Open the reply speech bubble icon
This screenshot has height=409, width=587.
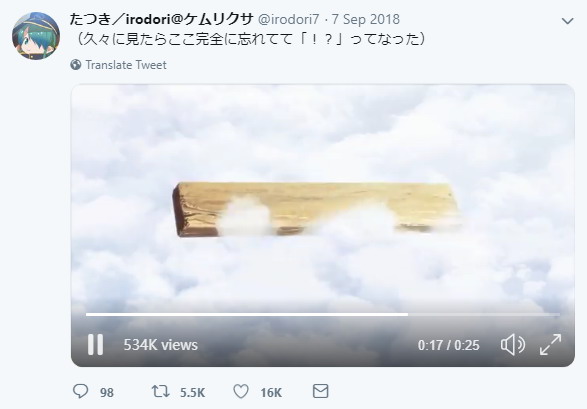[80, 391]
